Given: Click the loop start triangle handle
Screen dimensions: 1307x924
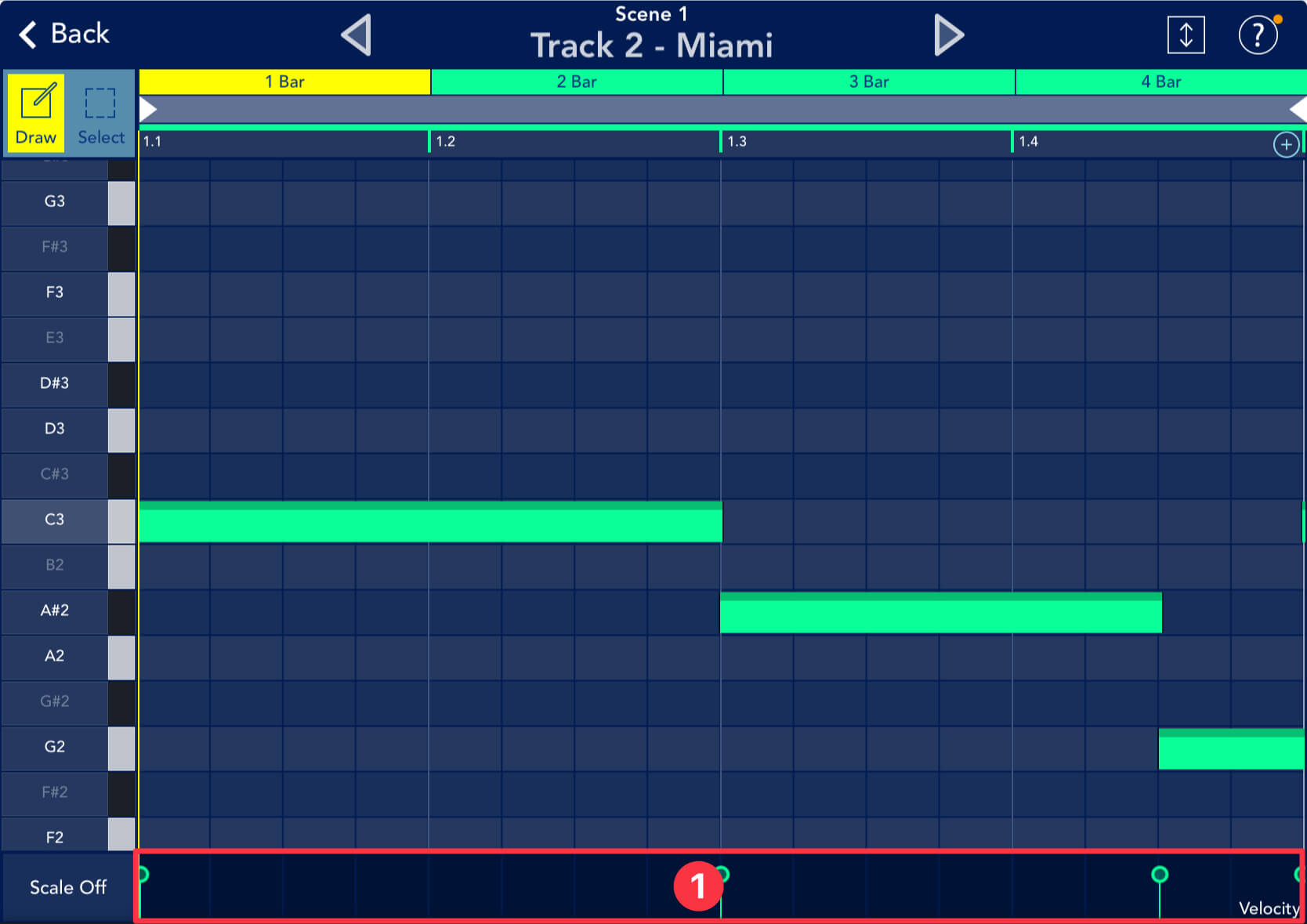Looking at the screenshot, I should tap(148, 109).
